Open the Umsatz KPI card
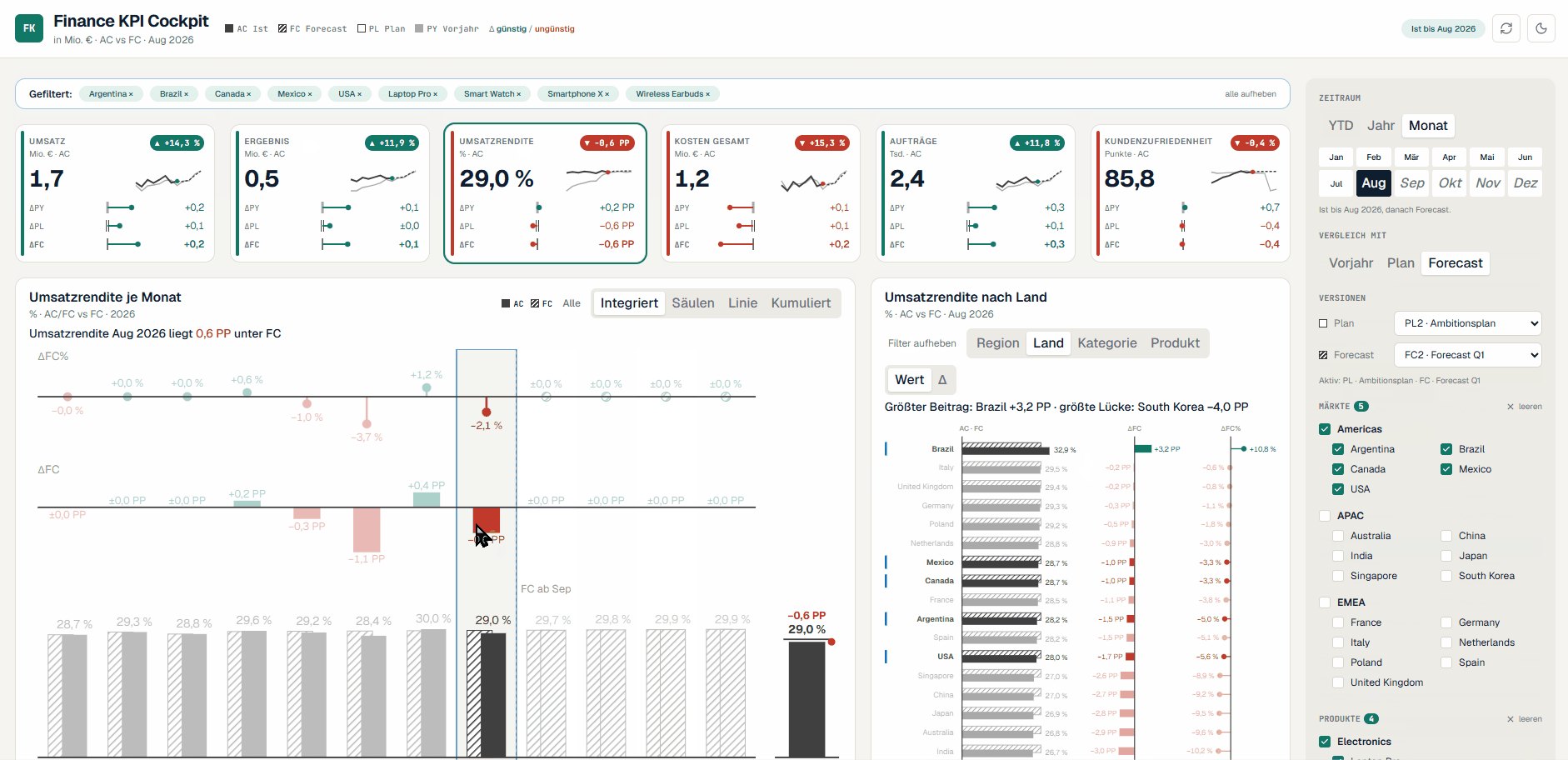Image resolution: width=1568 pixels, height=760 pixels. (x=116, y=193)
